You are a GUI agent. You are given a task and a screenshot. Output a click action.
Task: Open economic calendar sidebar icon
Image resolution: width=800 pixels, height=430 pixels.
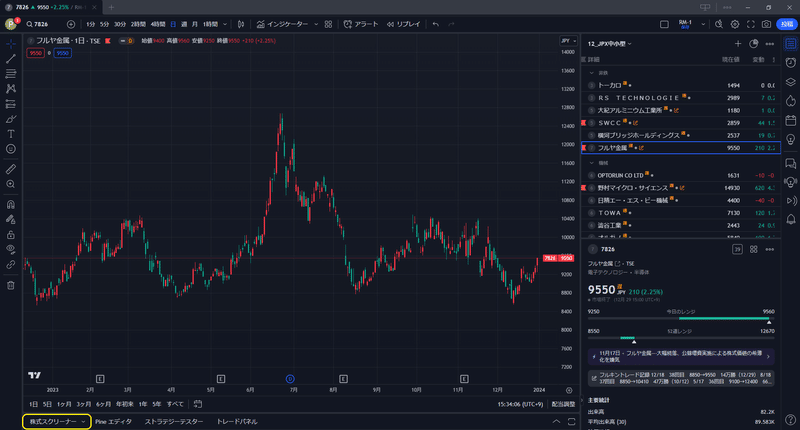point(791,120)
